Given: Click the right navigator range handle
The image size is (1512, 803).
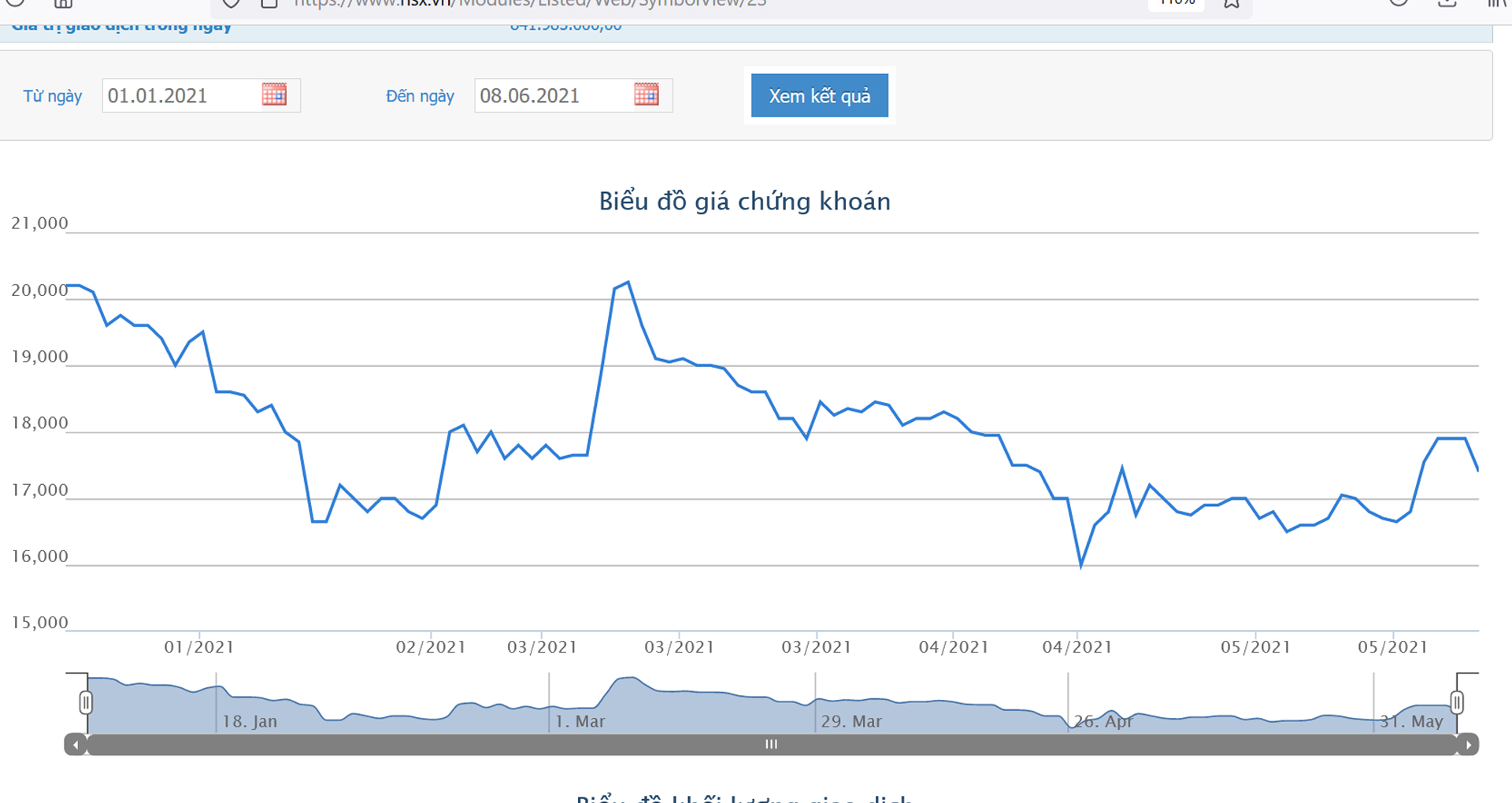Looking at the screenshot, I should coord(1457,702).
